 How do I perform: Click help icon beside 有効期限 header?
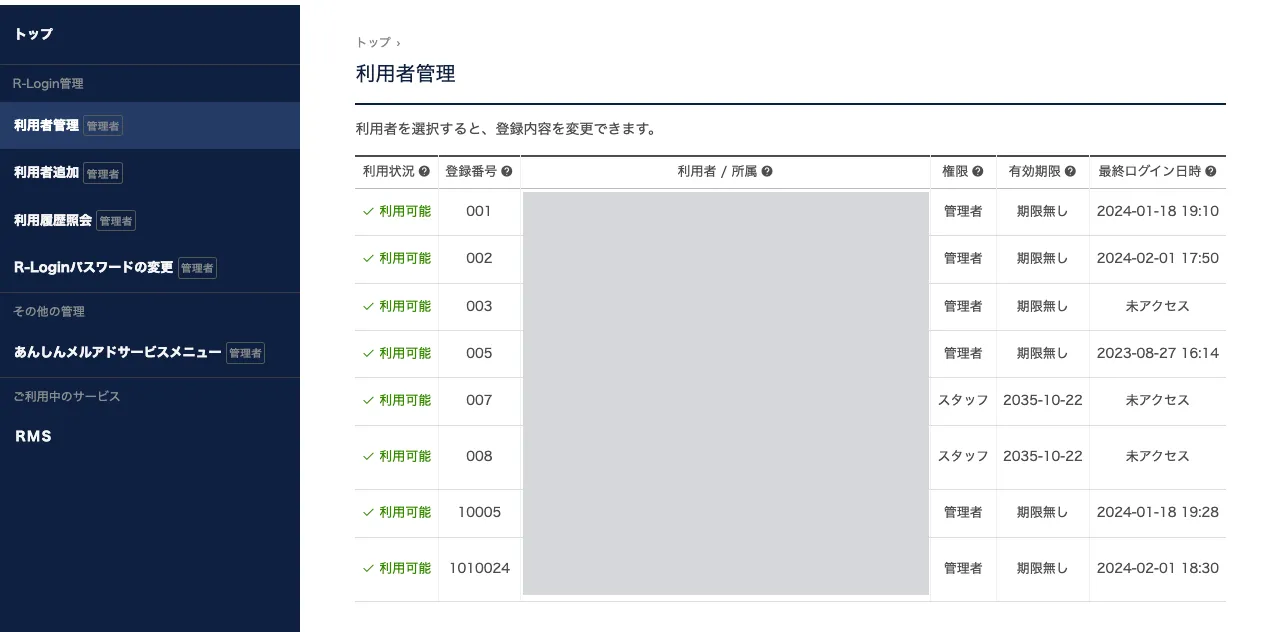(1071, 172)
